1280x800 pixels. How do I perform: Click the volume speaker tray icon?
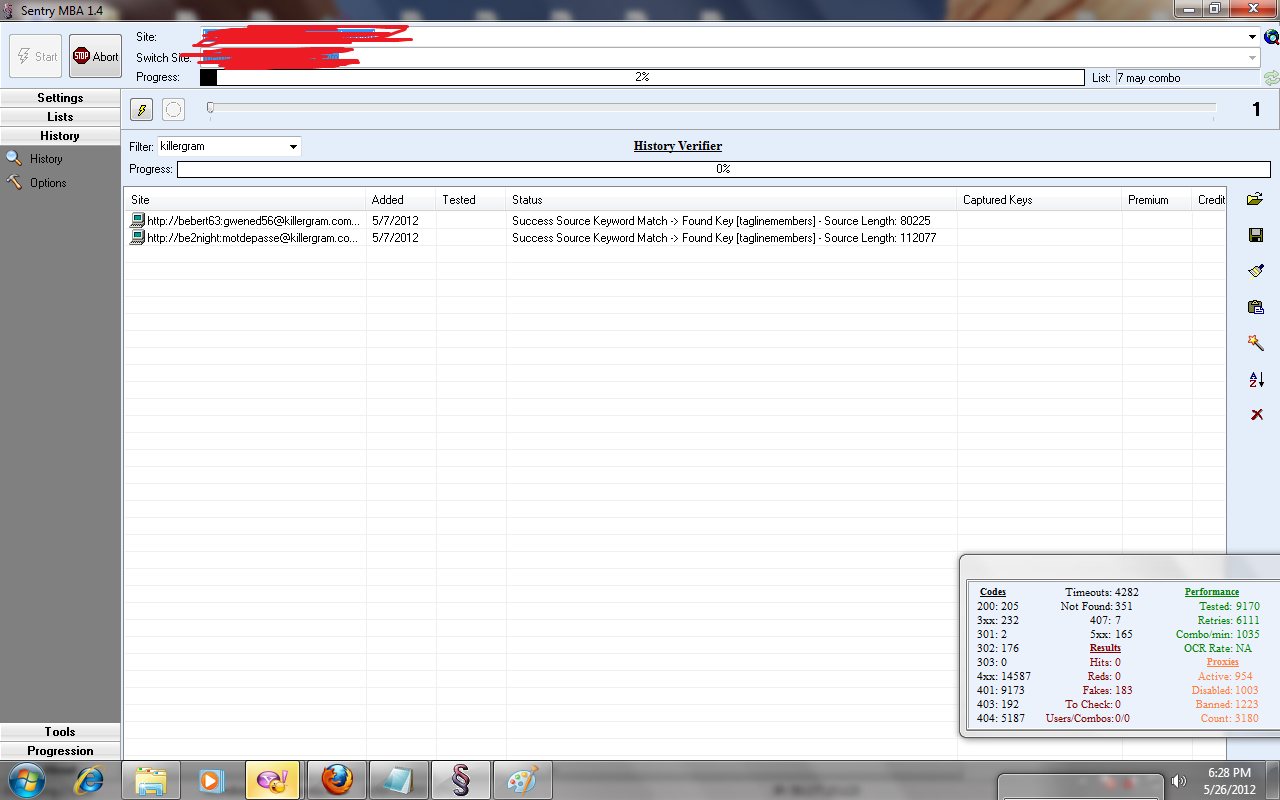1179,781
